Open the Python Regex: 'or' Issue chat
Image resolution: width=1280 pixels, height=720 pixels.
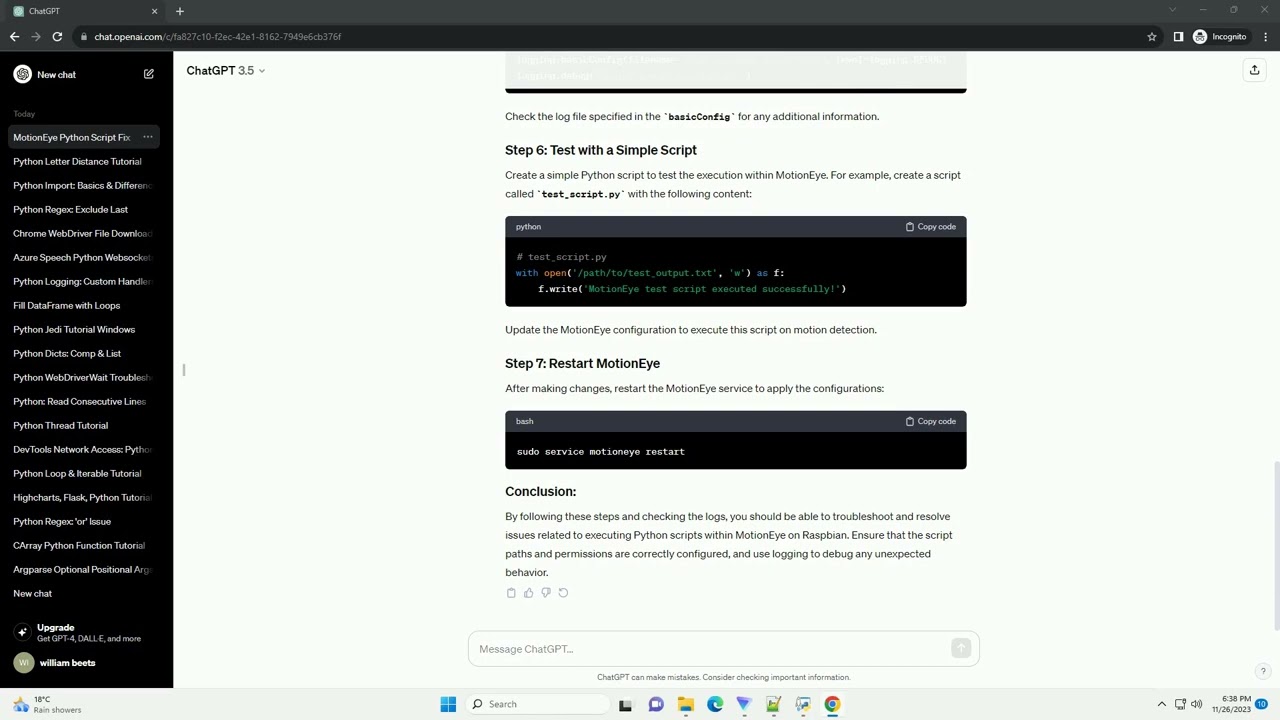click(x=86, y=521)
